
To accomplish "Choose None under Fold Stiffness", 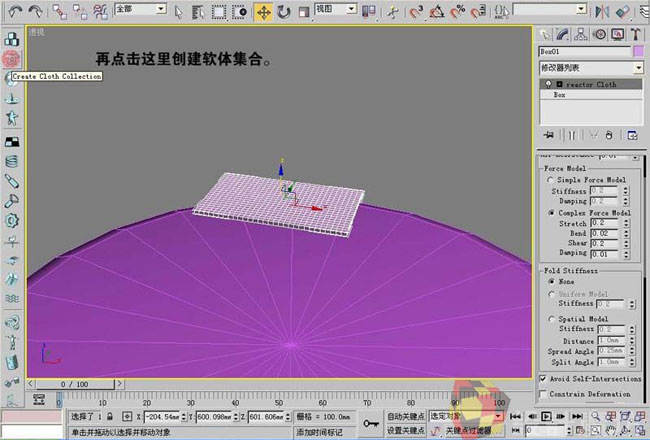I will coord(551,282).
